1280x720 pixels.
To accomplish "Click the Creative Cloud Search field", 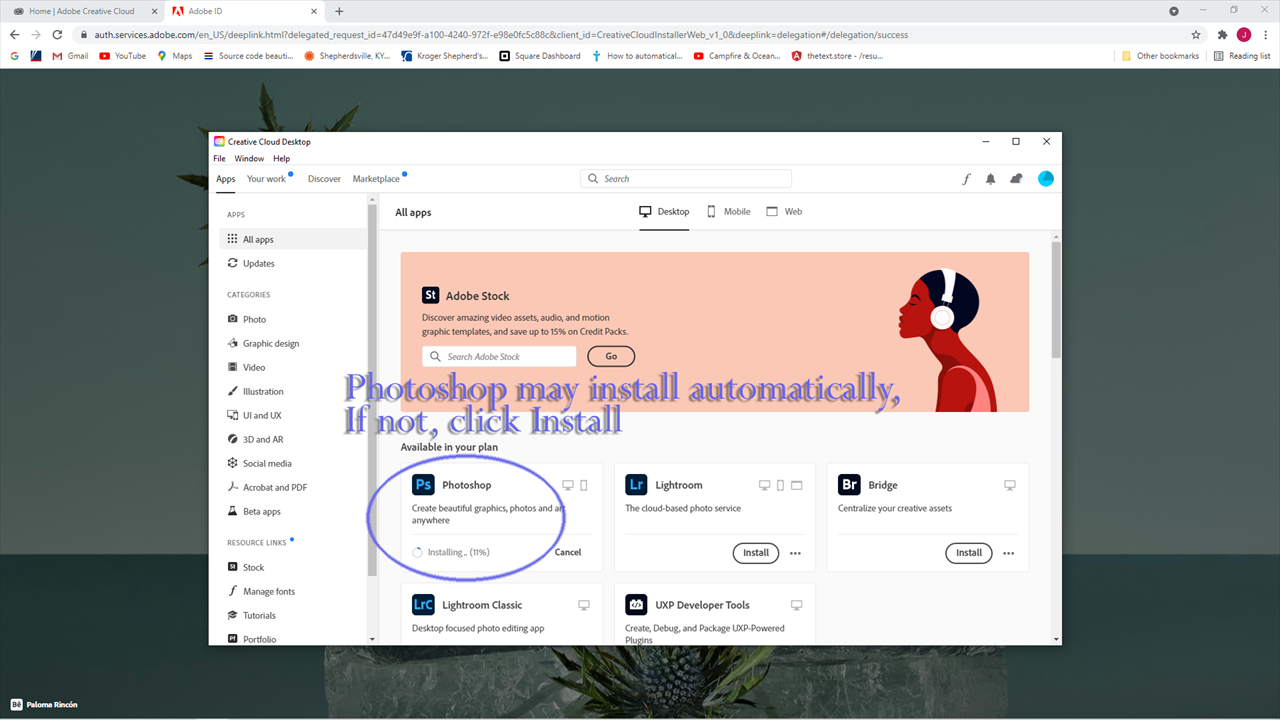I will (686, 179).
